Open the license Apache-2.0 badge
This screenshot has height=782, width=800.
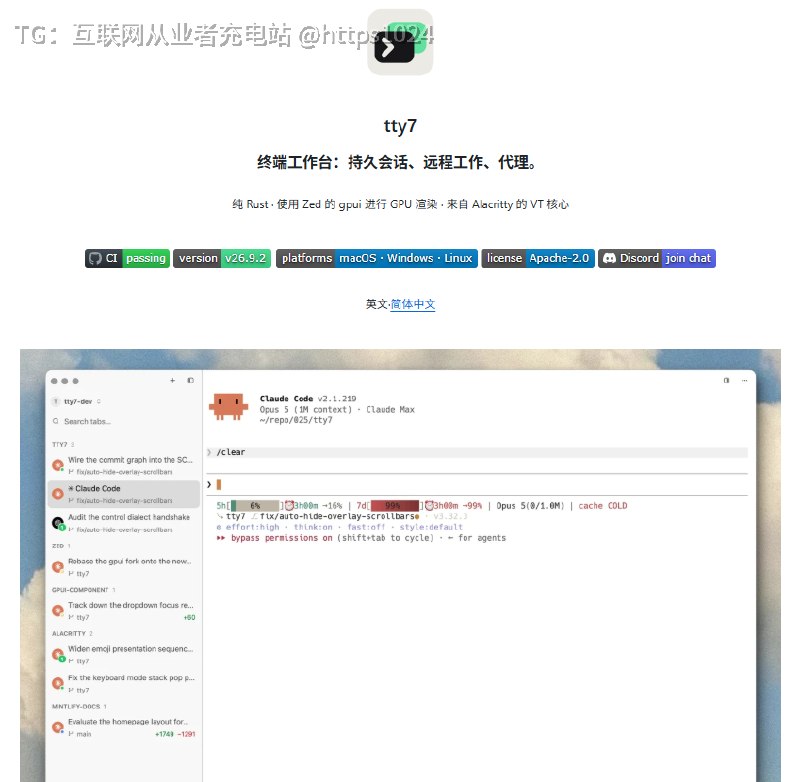tap(538, 258)
